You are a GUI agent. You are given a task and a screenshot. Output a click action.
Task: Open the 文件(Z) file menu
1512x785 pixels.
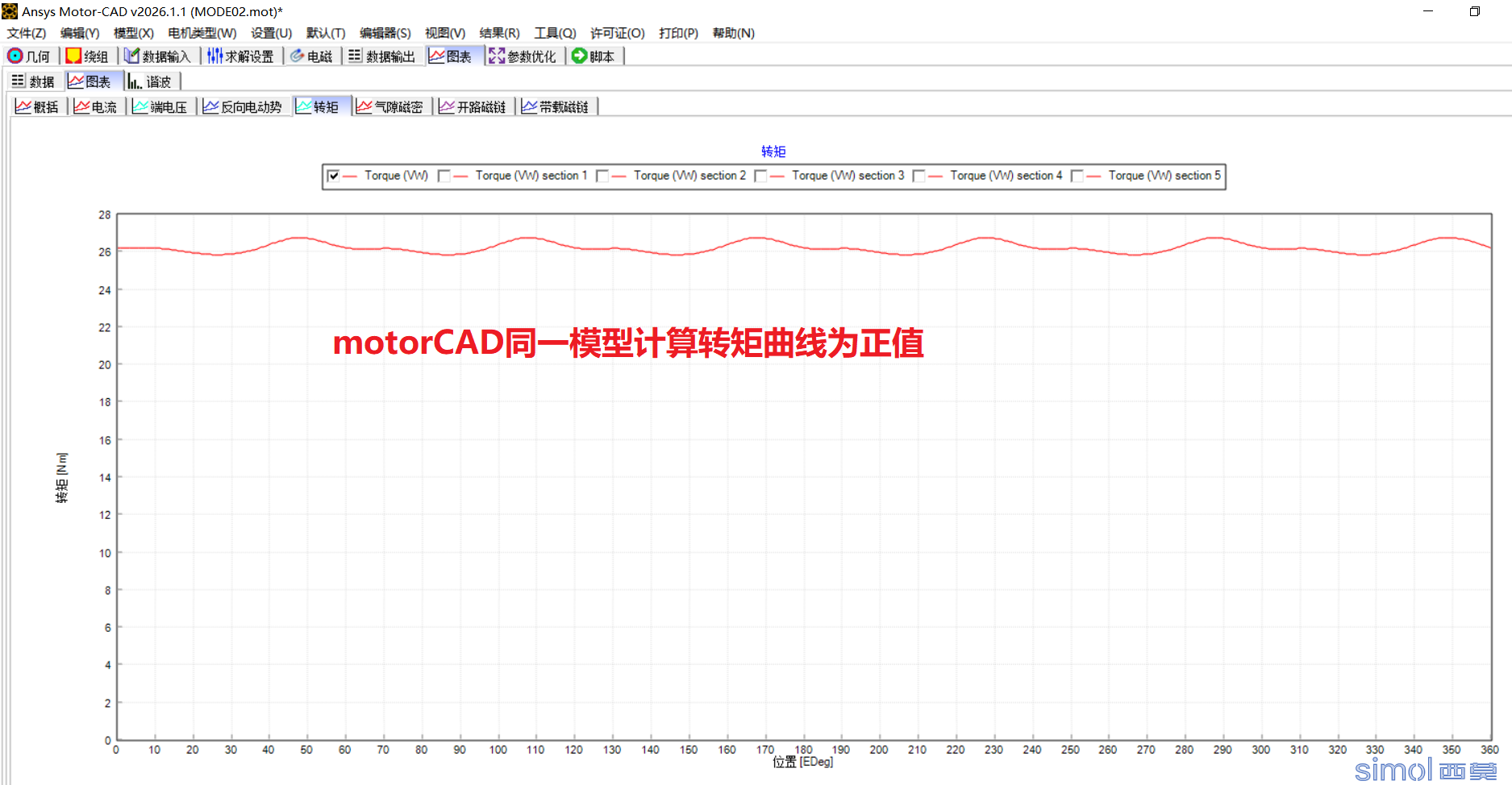[x=27, y=33]
